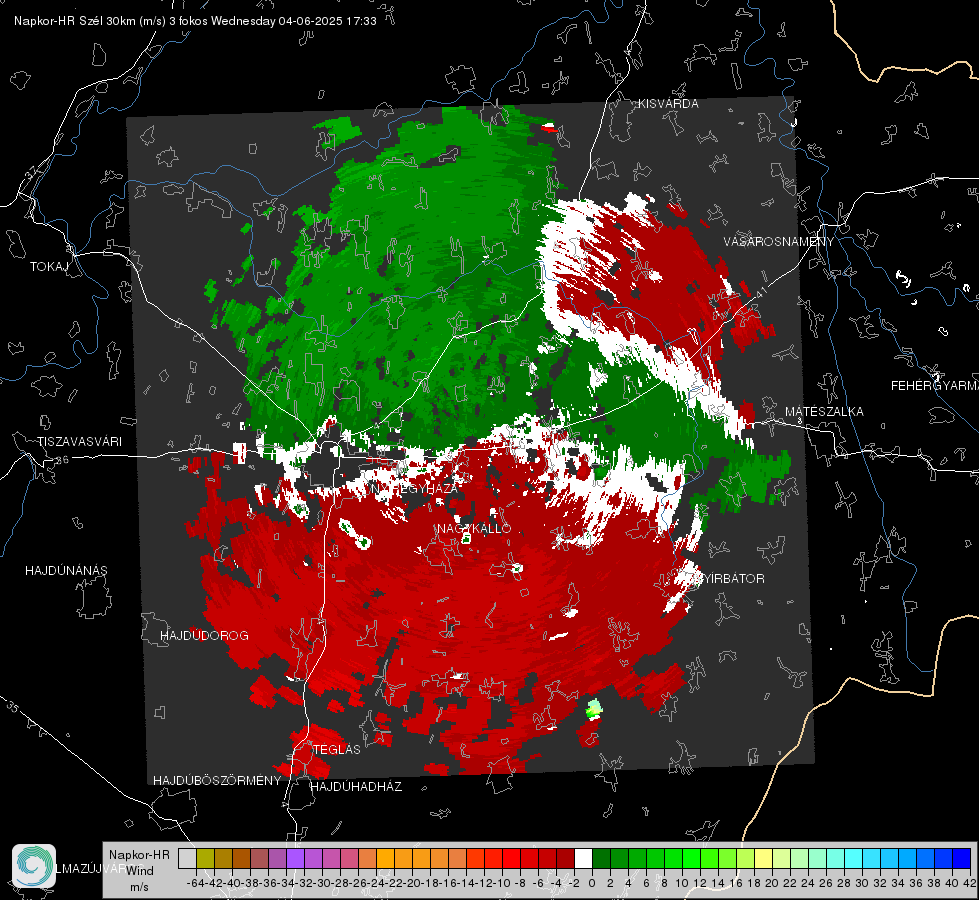Select the pale yellow swatch above the 18 label
Screen dimensions: 979x900
coord(764,859)
